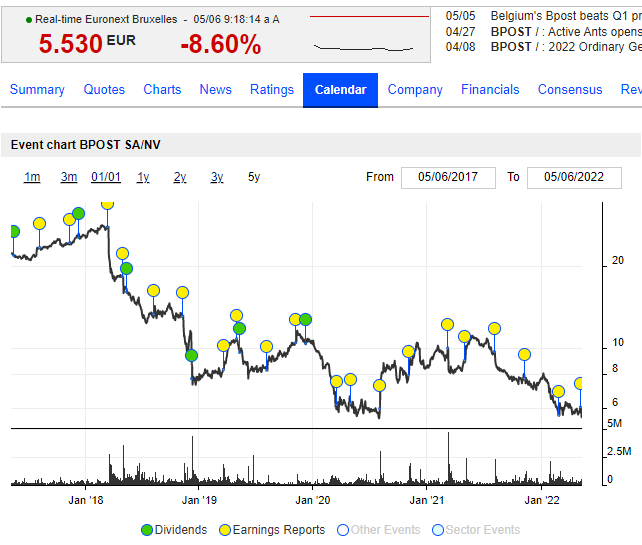This screenshot has height=545, width=642.
Task: Set chart range to 1m
Action: (32, 177)
